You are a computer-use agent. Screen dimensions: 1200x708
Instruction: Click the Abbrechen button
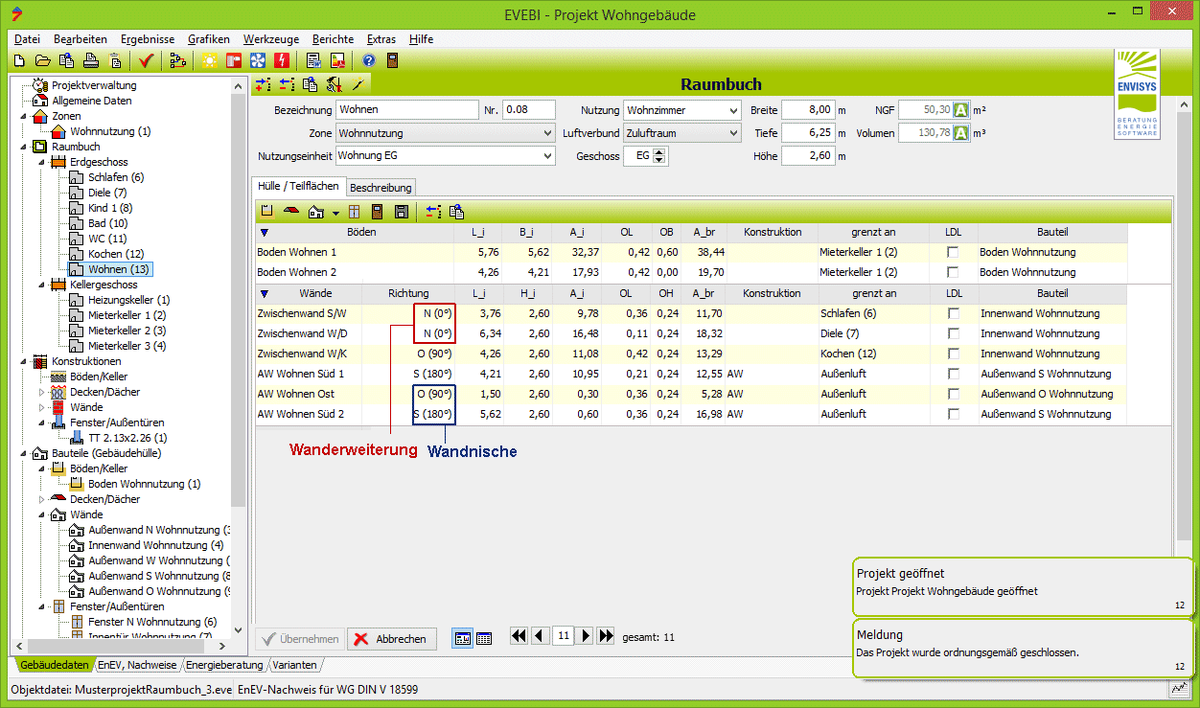391,639
